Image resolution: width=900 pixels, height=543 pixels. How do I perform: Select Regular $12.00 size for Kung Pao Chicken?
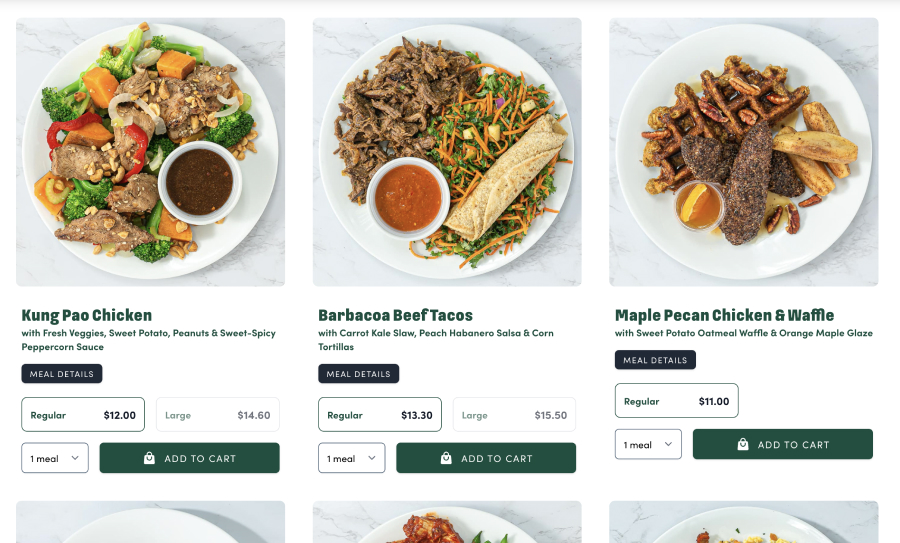tap(83, 414)
